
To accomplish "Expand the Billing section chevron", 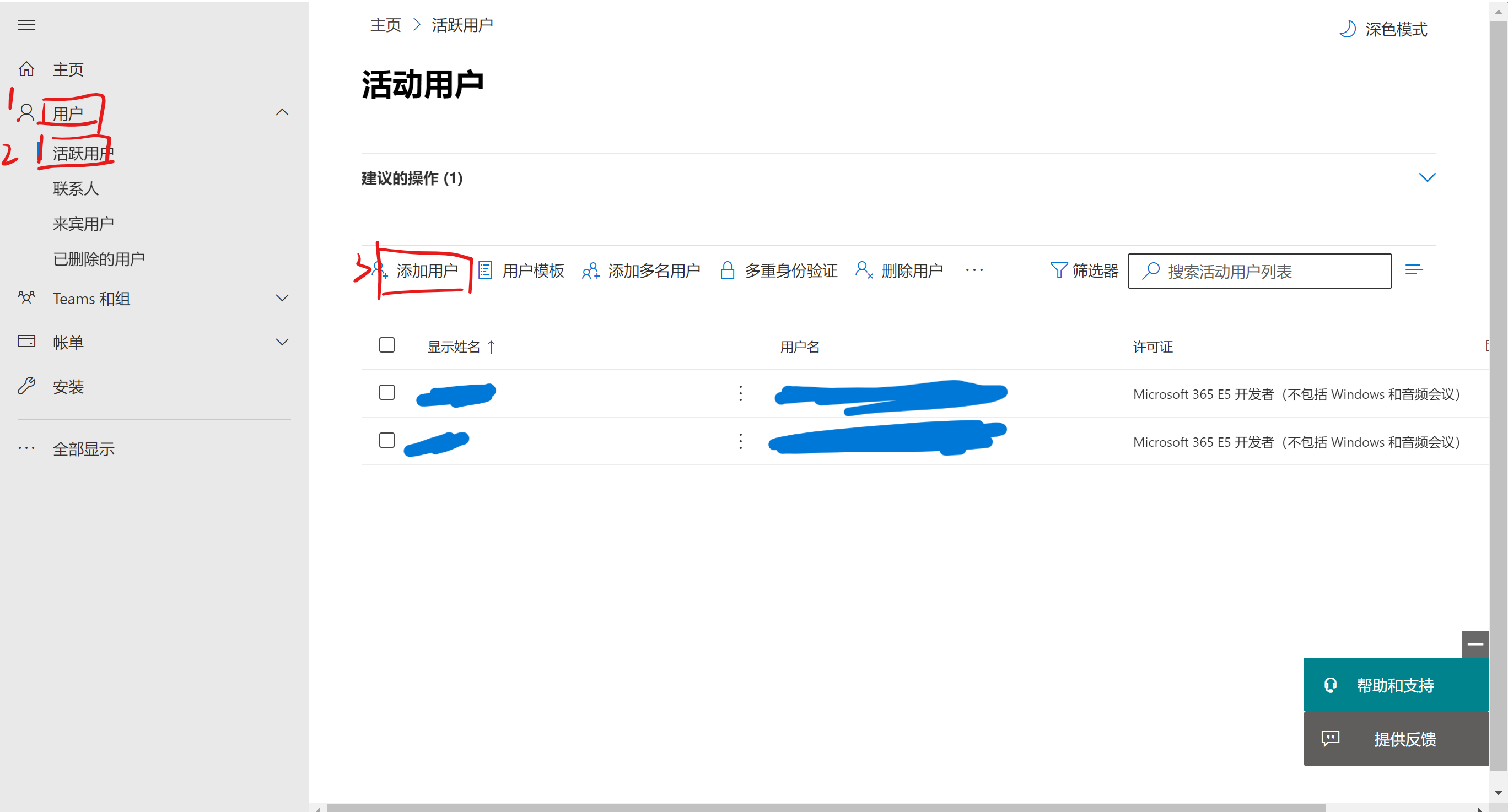I will point(282,342).
